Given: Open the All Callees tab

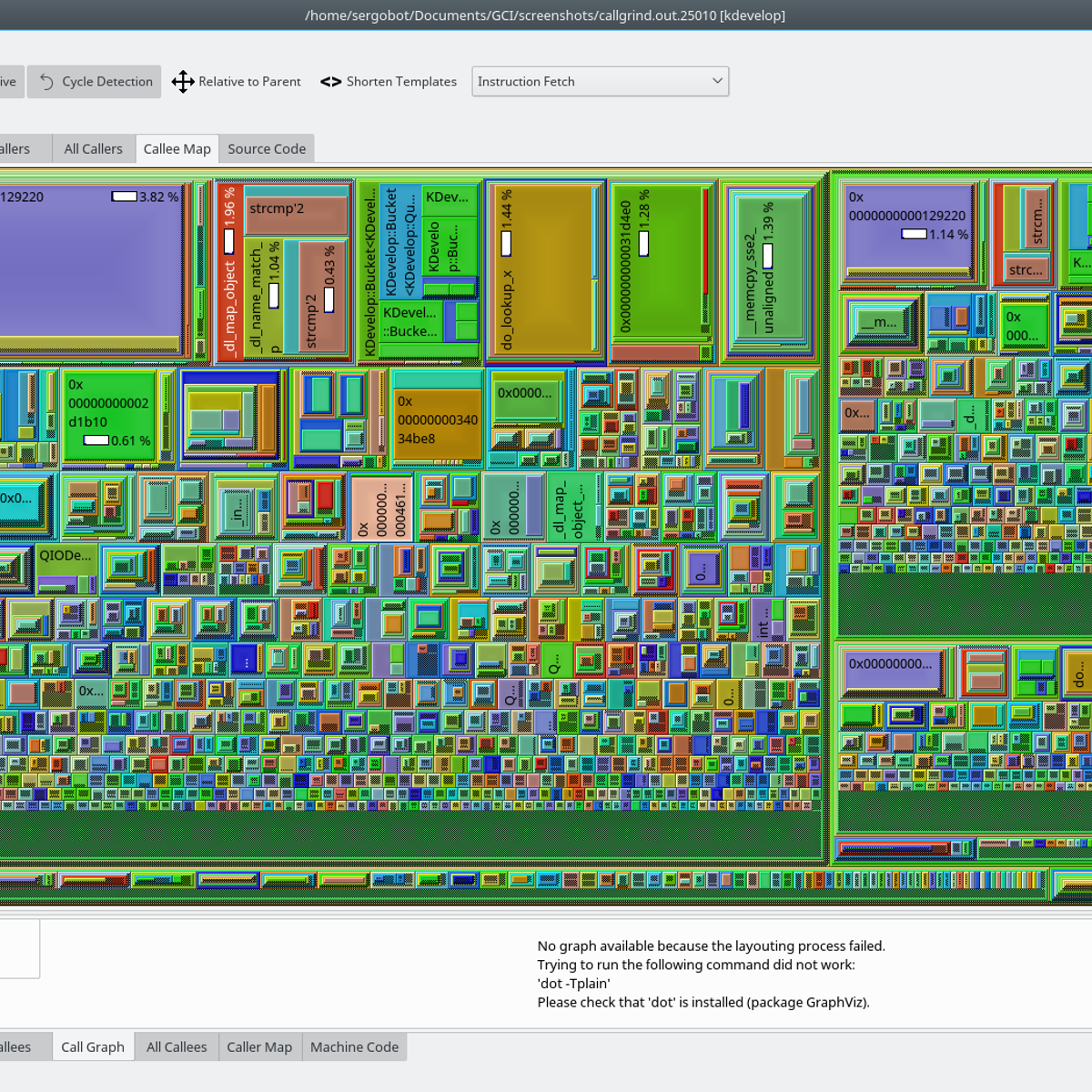Looking at the screenshot, I should pos(177,1047).
